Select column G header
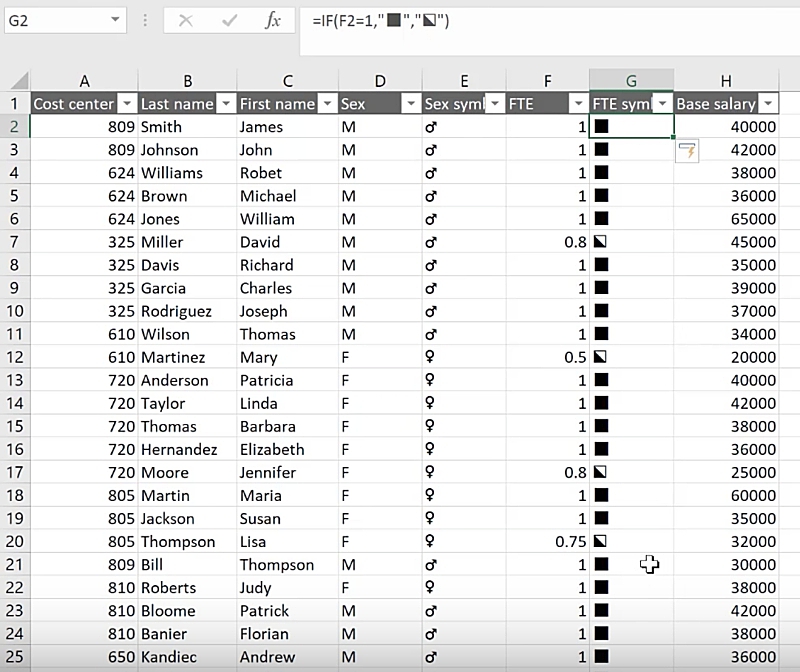The height and width of the screenshot is (672, 800). coord(631,81)
